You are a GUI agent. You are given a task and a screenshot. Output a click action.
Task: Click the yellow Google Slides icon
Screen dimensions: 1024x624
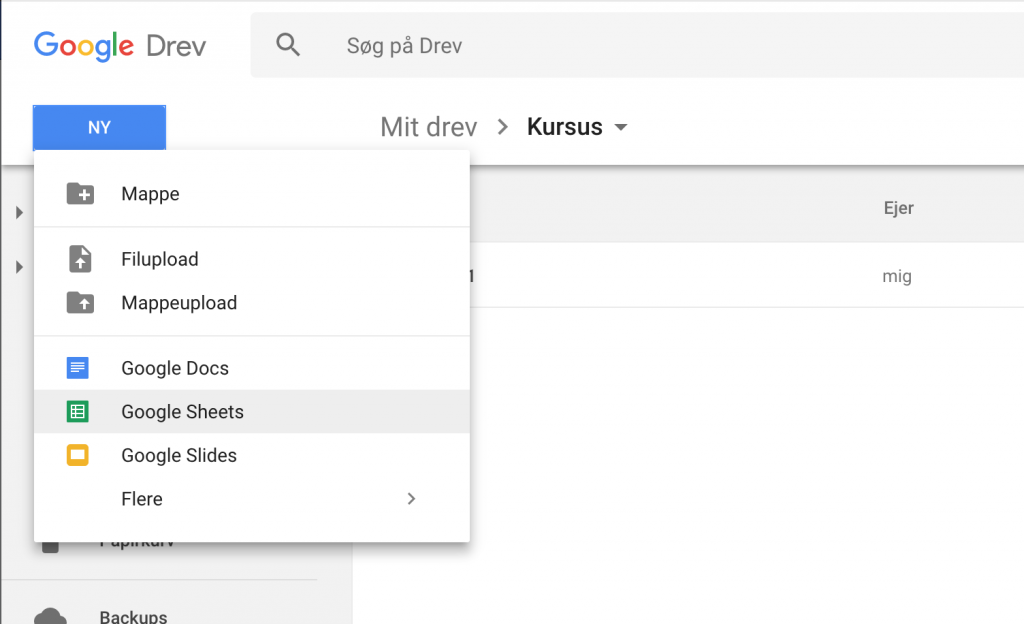tap(78, 456)
